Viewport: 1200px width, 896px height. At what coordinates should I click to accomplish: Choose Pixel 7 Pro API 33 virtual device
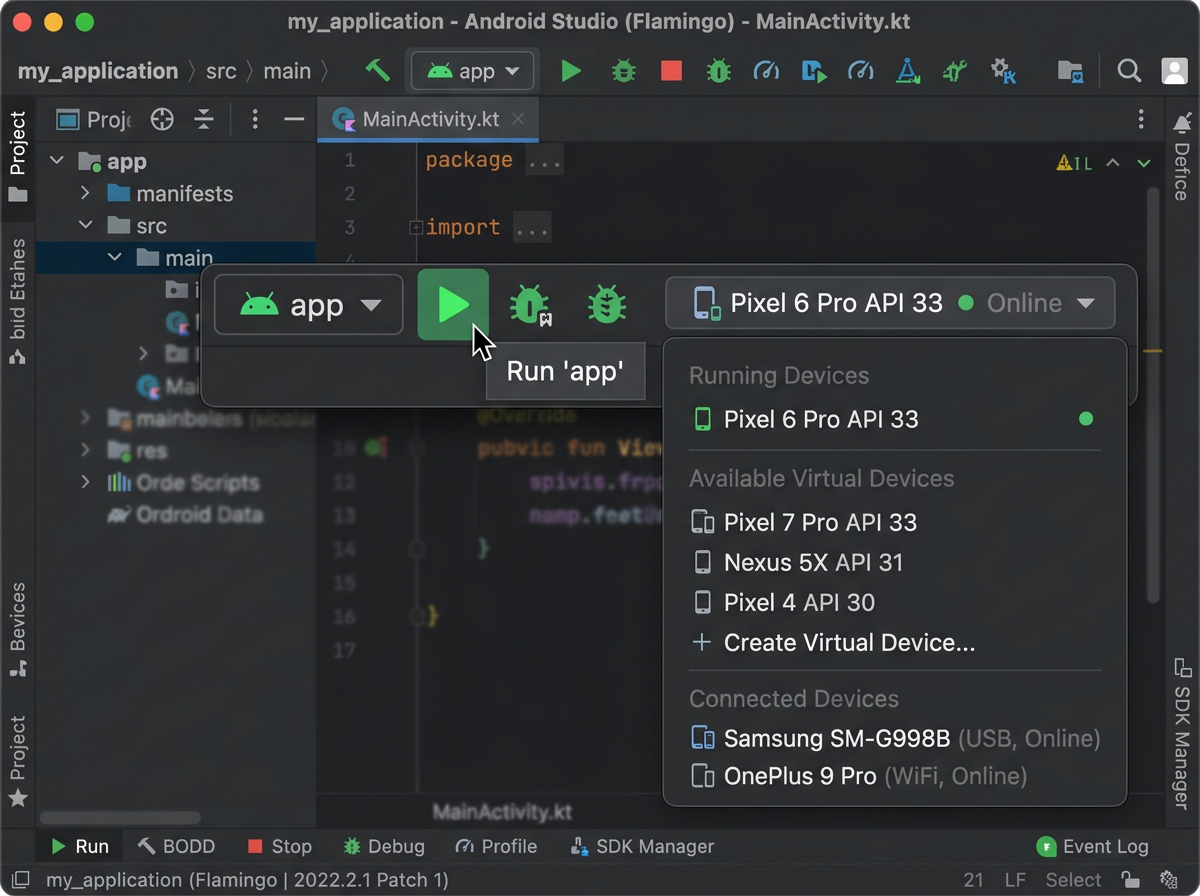[x=895, y=522]
